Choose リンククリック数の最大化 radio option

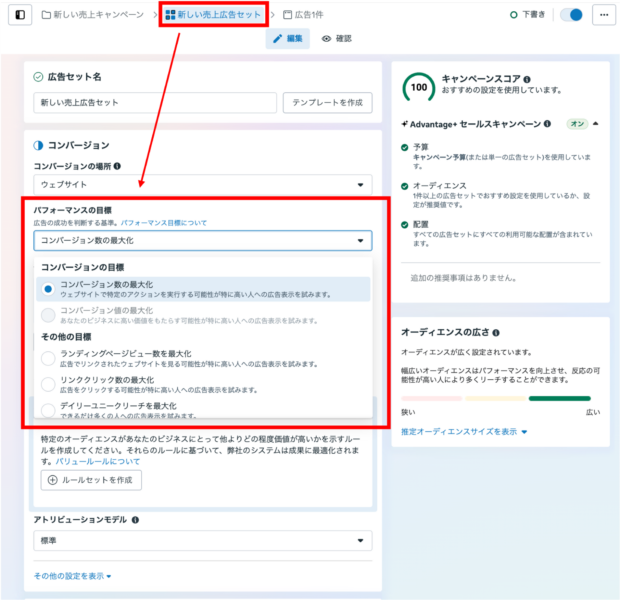click(48, 384)
